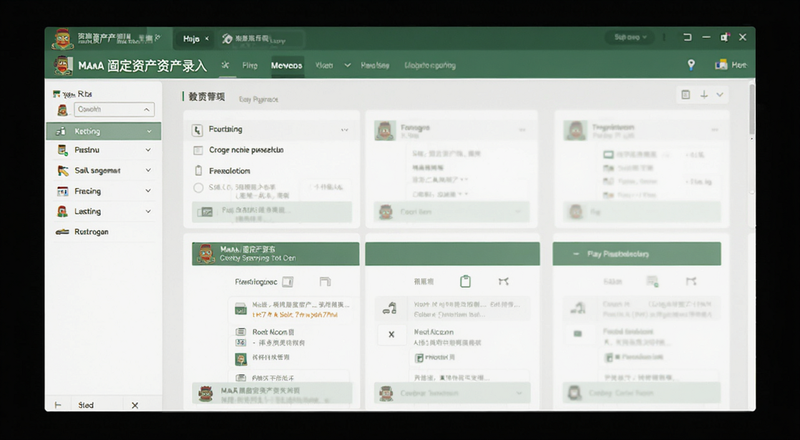Open the Sub ooo dropdown in the title bar
The image size is (800, 440).
pyautogui.click(x=630, y=37)
